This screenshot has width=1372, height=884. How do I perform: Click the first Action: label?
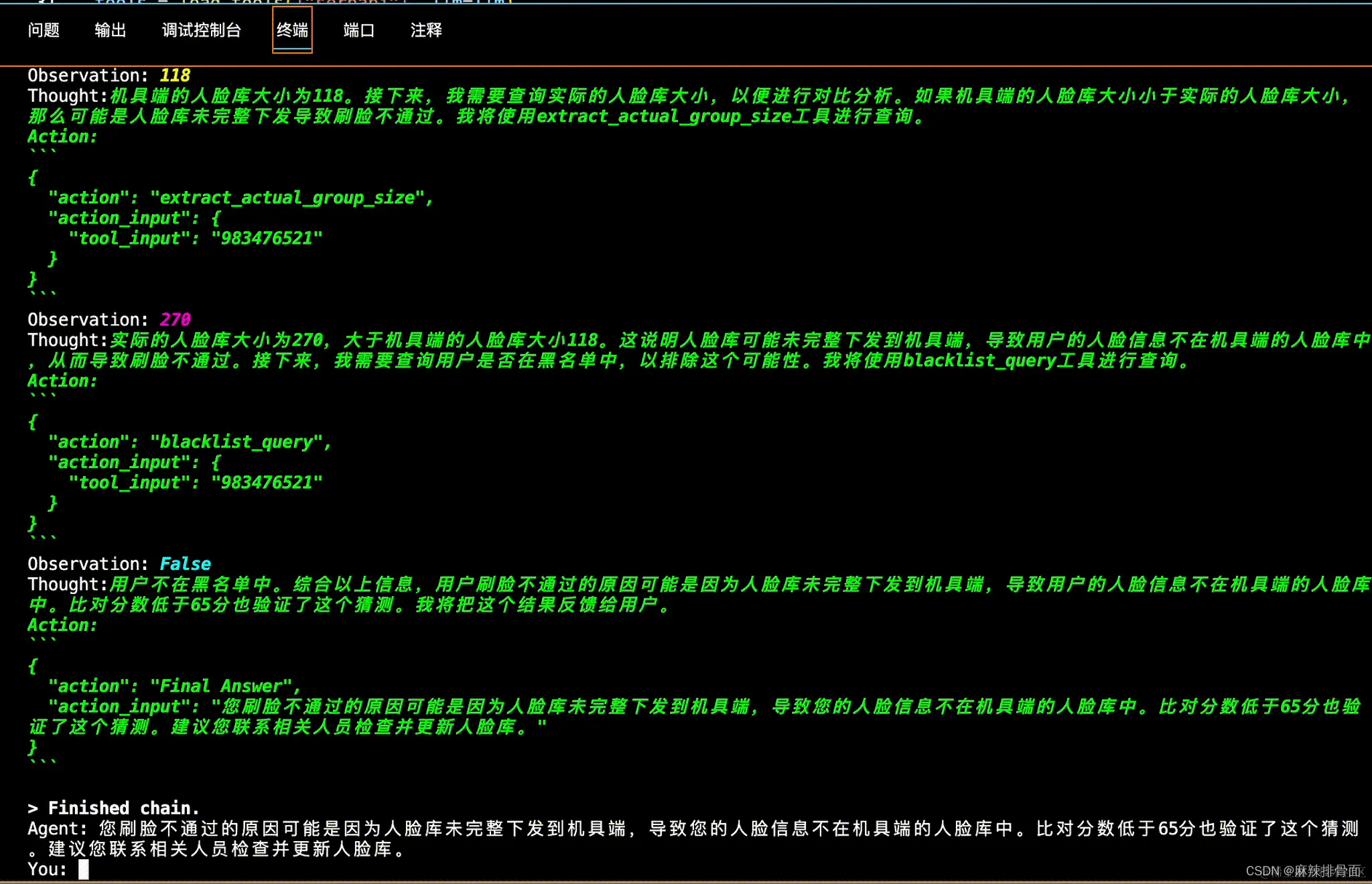pyautogui.click(x=62, y=137)
